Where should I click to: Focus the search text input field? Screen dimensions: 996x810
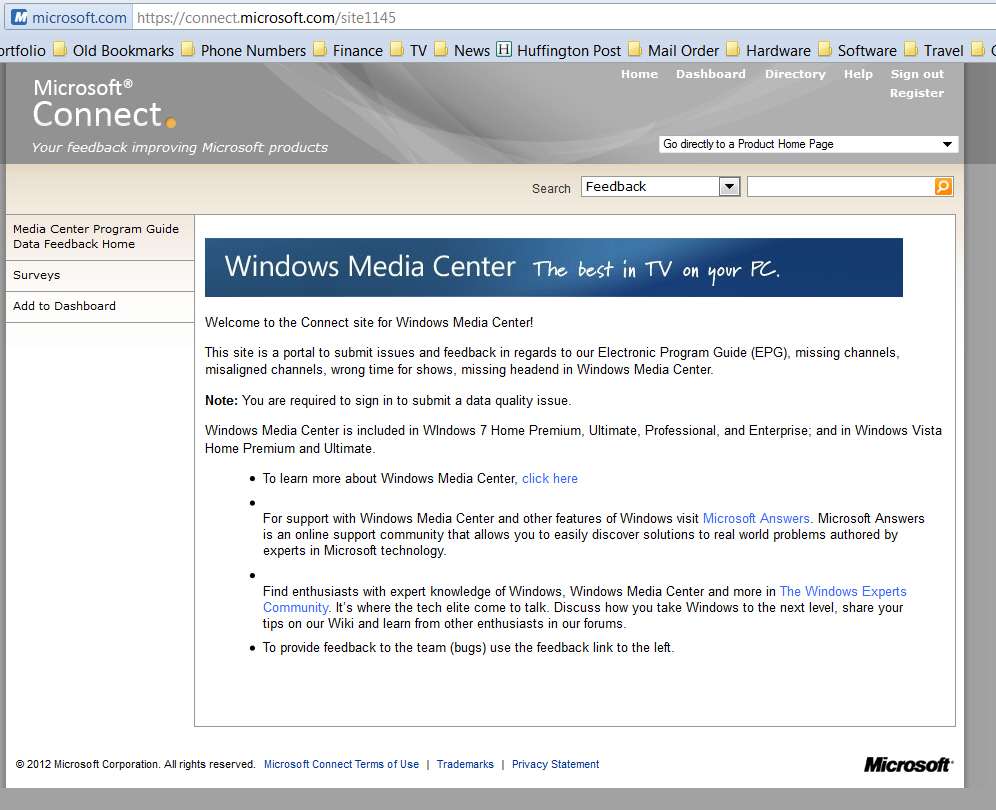[840, 187]
